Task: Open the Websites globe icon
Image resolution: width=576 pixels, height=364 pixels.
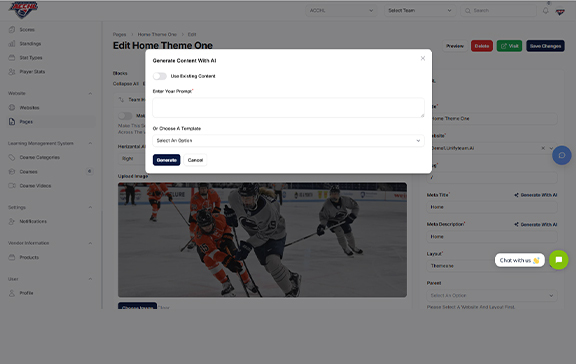Action: click(12, 108)
